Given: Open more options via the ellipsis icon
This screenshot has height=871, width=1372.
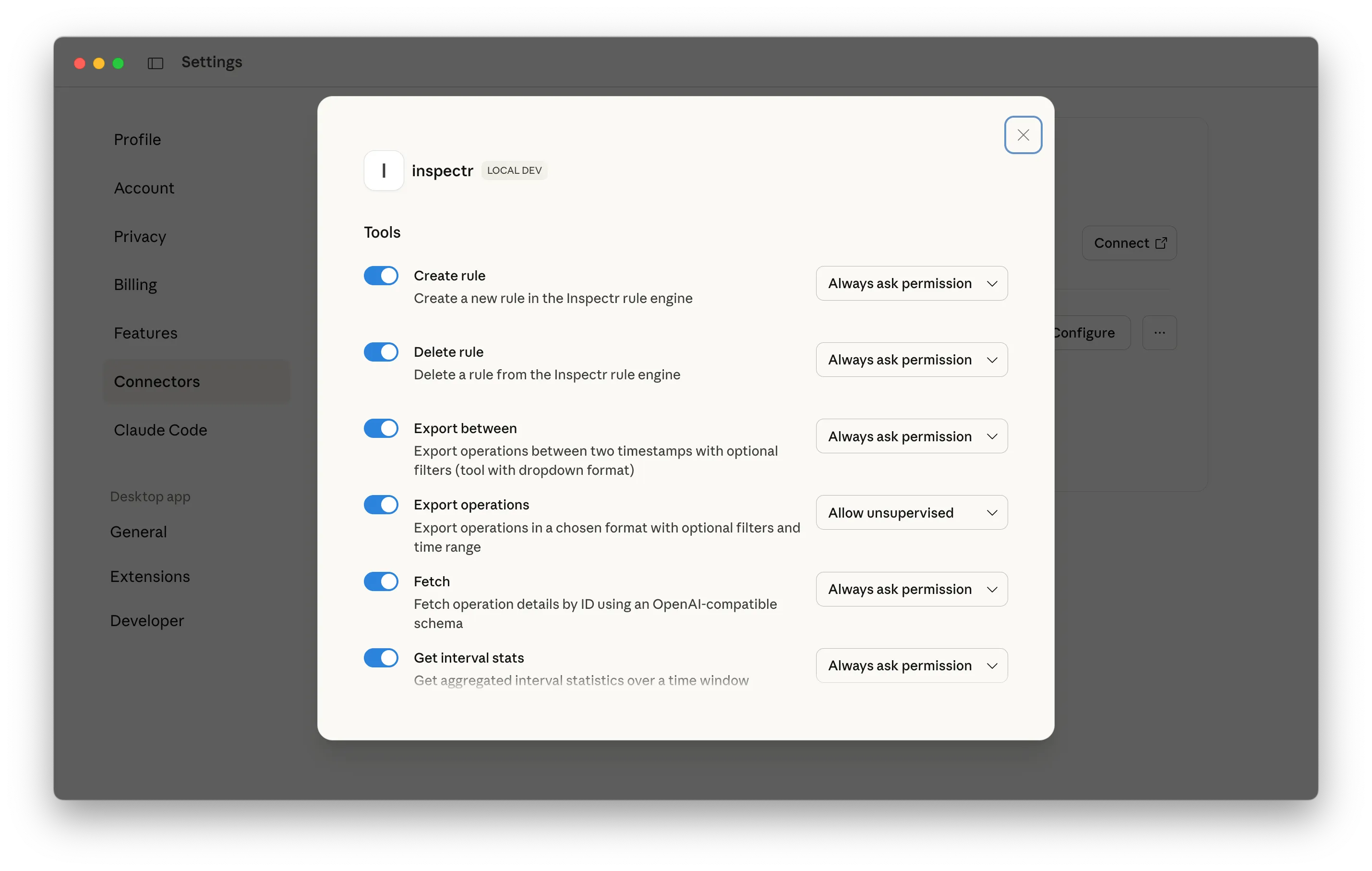Looking at the screenshot, I should (1159, 332).
